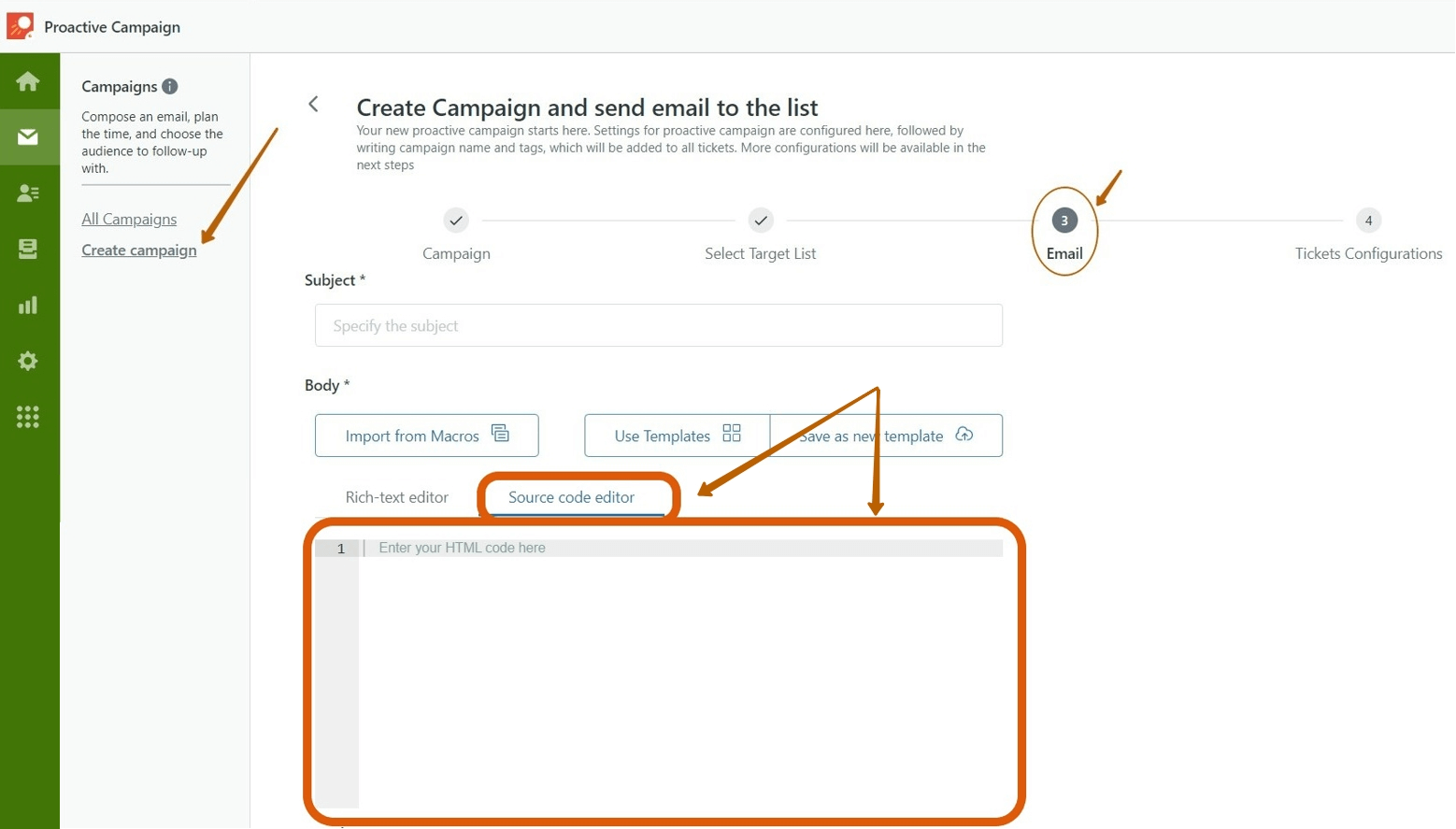Go back using the left chevron arrow
The width and height of the screenshot is (1456, 829).
(314, 104)
